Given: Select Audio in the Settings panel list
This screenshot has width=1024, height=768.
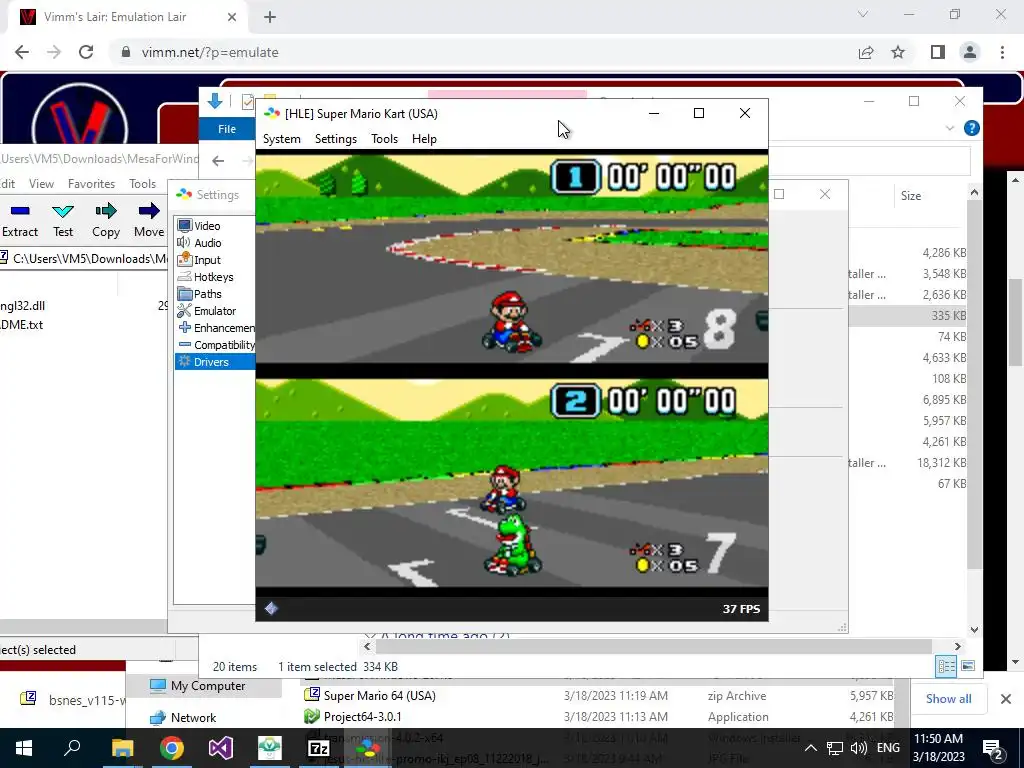Looking at the screenshot, I should coord(207,243).
